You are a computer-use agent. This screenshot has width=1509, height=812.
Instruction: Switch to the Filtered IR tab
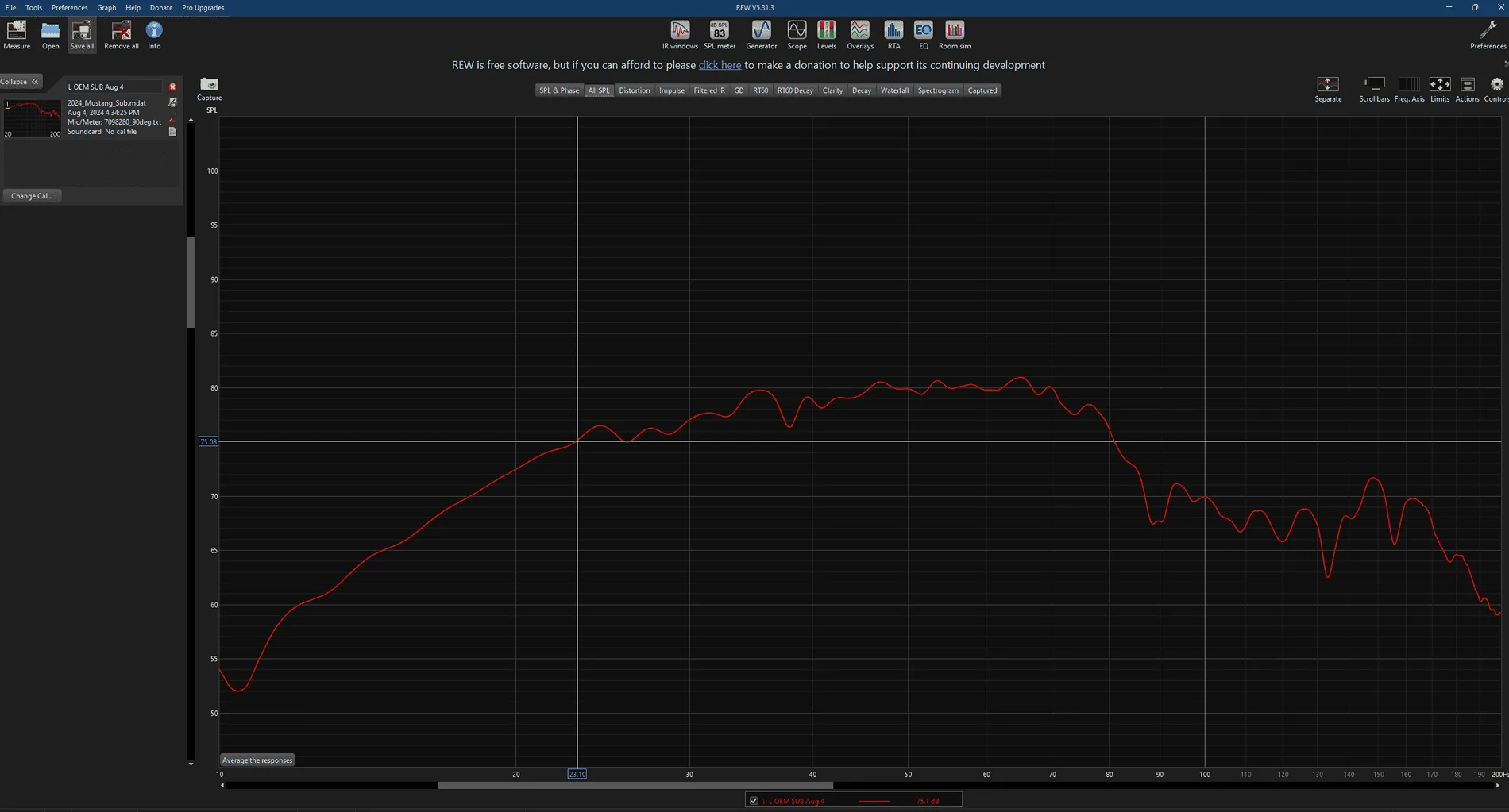(709, 90)
